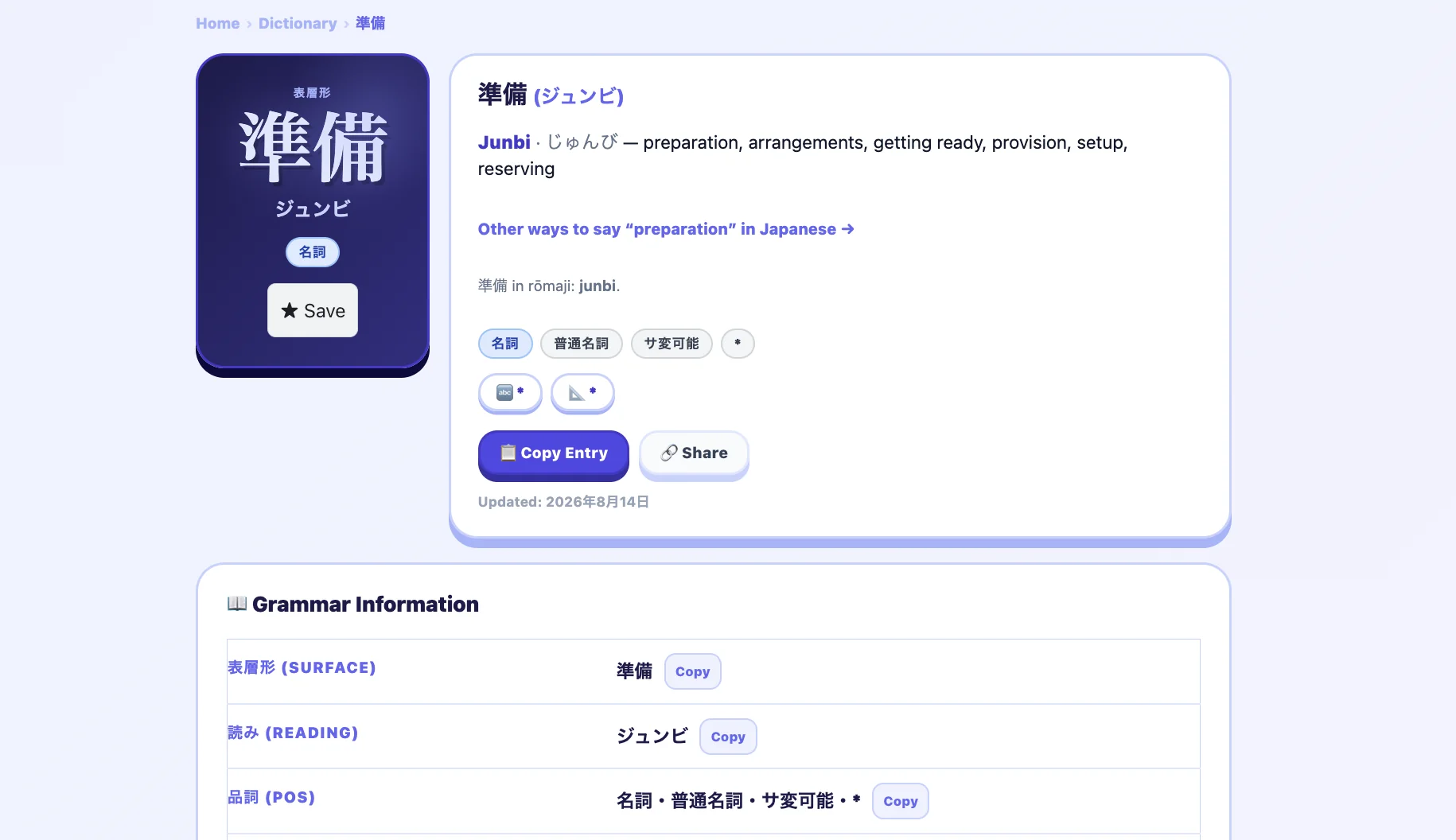Screen dimensions: 1456x840
Task: Click the 品詞 (POS) row label
Action: [271, 797]
